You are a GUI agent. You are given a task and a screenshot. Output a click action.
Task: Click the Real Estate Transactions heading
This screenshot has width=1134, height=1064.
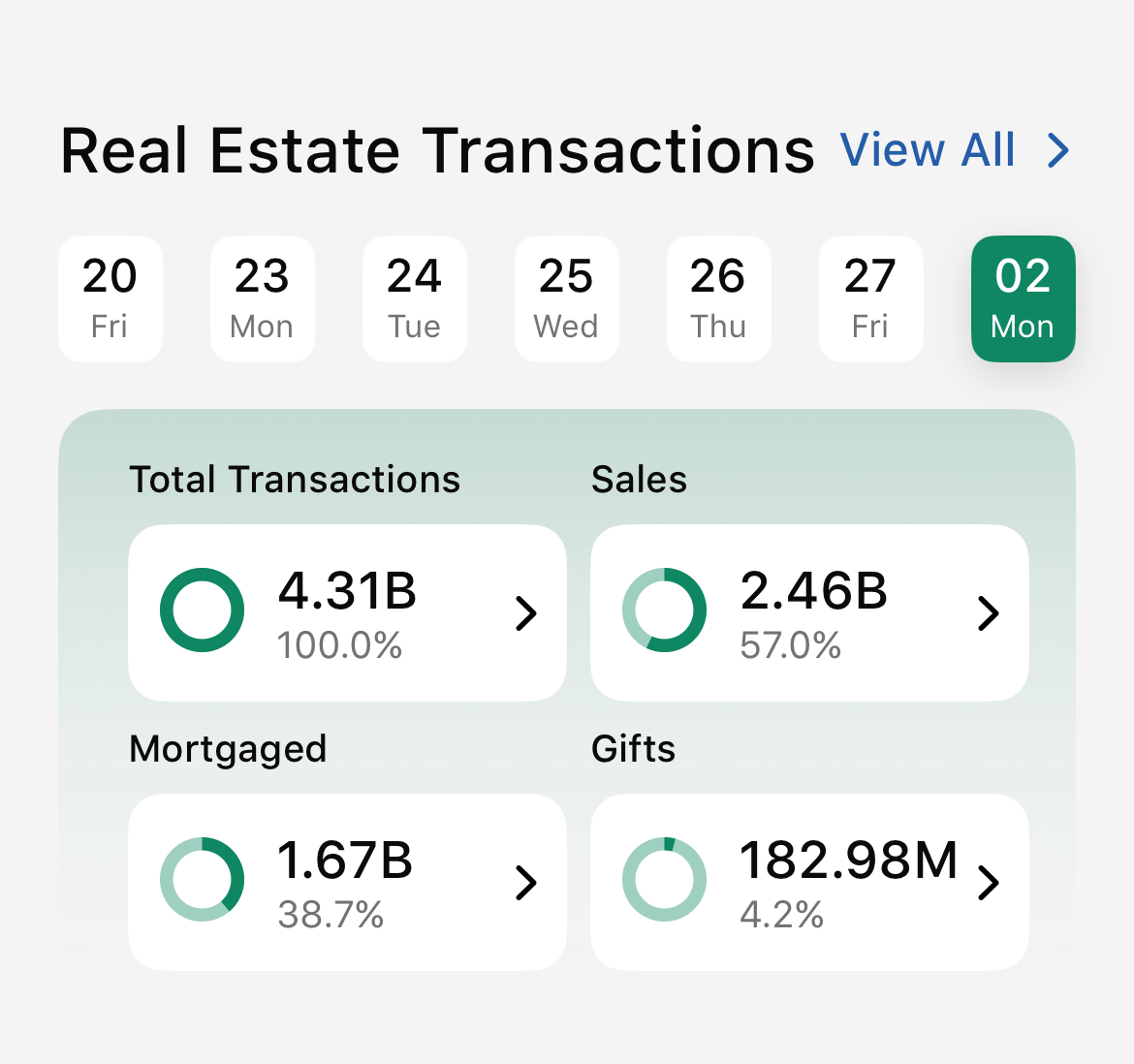436,150
